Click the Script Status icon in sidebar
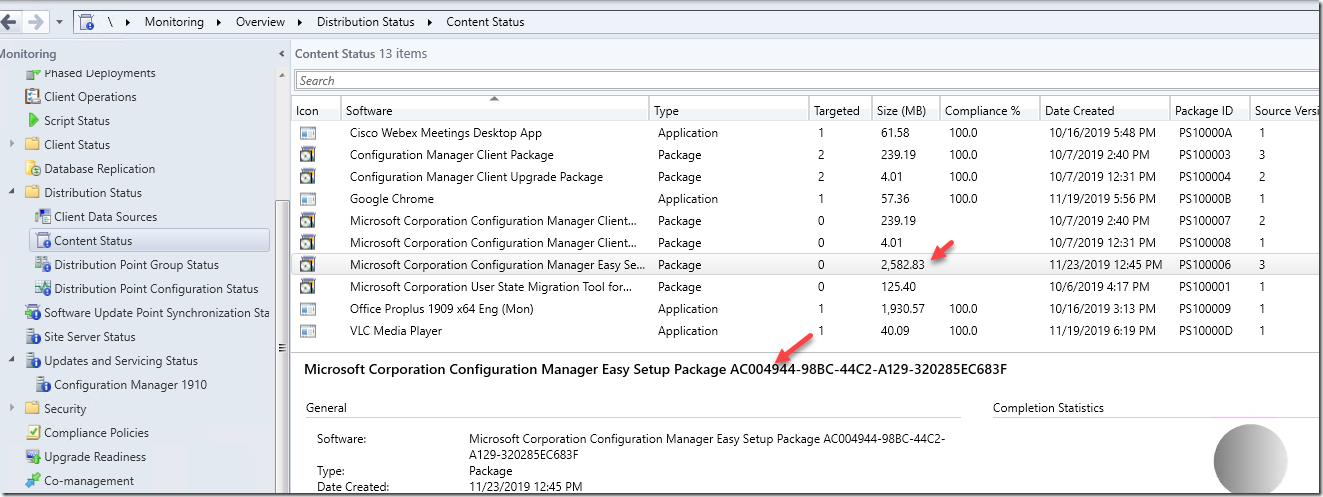The width and height of the screenshot is (1323, 497). (x=32, y=121)
